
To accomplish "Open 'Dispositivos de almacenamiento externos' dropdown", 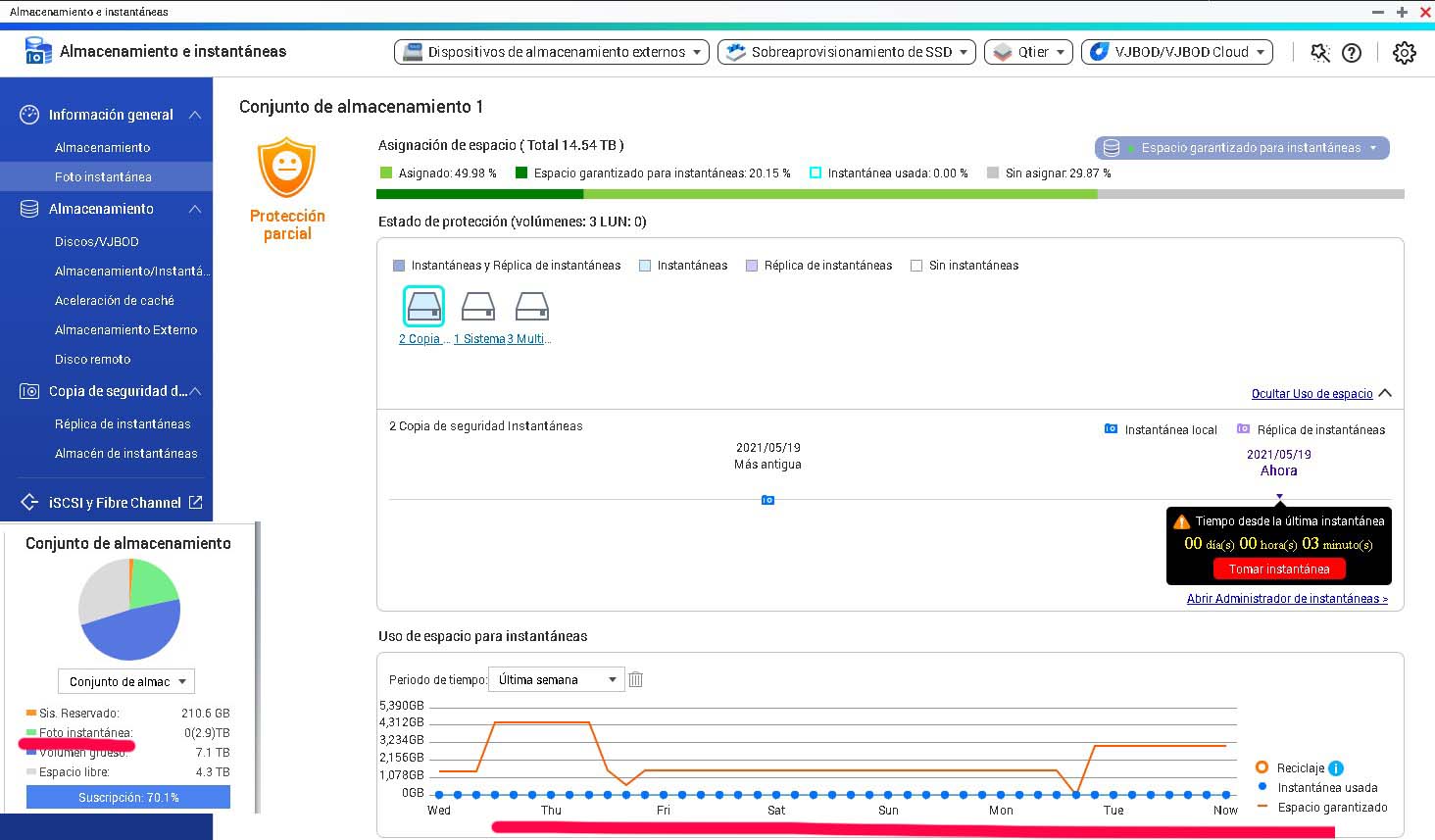I will click(551, 52).
